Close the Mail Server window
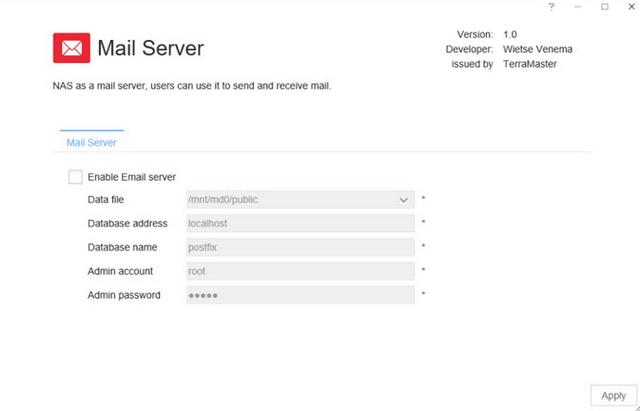This screenshot has height=411, width=640. coord(631,7)
